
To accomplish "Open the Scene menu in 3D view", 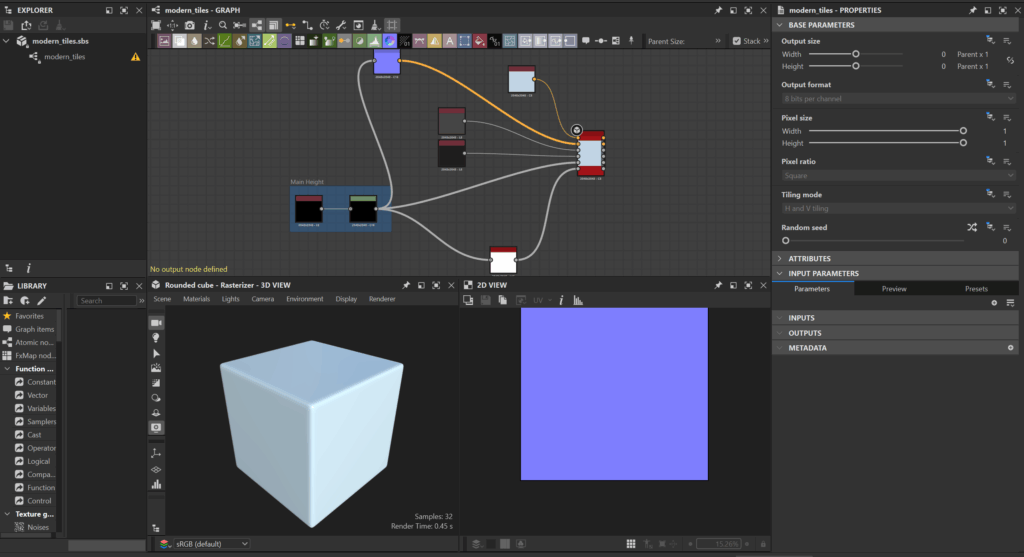I will pyautogui.click(x=162, y=299).
